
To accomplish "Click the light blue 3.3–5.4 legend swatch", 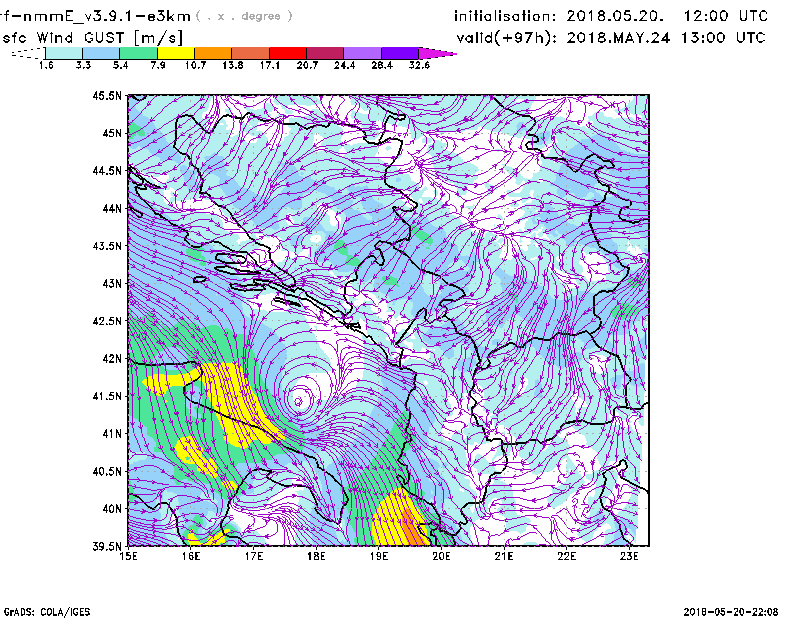I will point(101,53).
